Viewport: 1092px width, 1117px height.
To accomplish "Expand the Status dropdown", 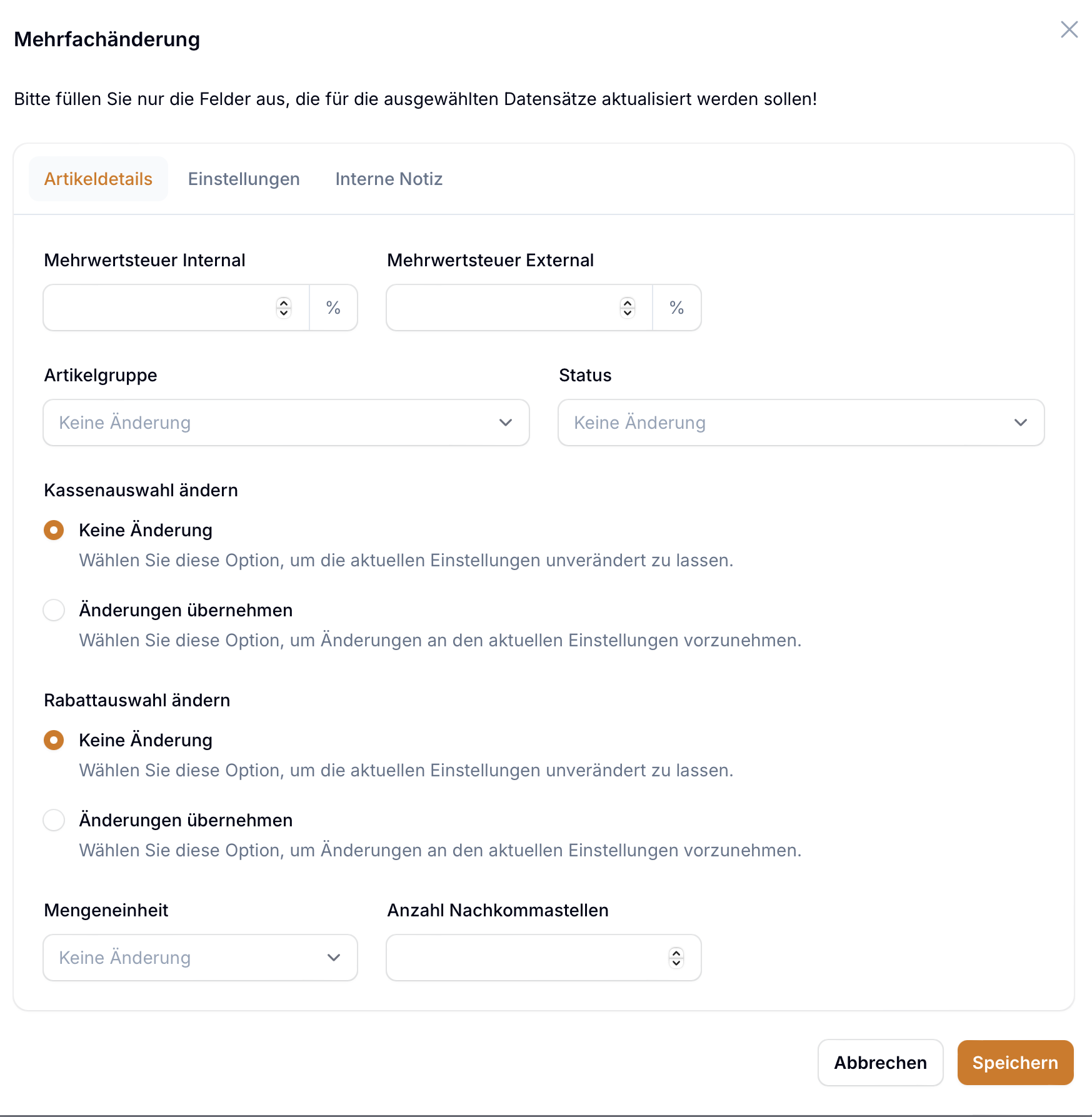I will click(x=800, y=423).
